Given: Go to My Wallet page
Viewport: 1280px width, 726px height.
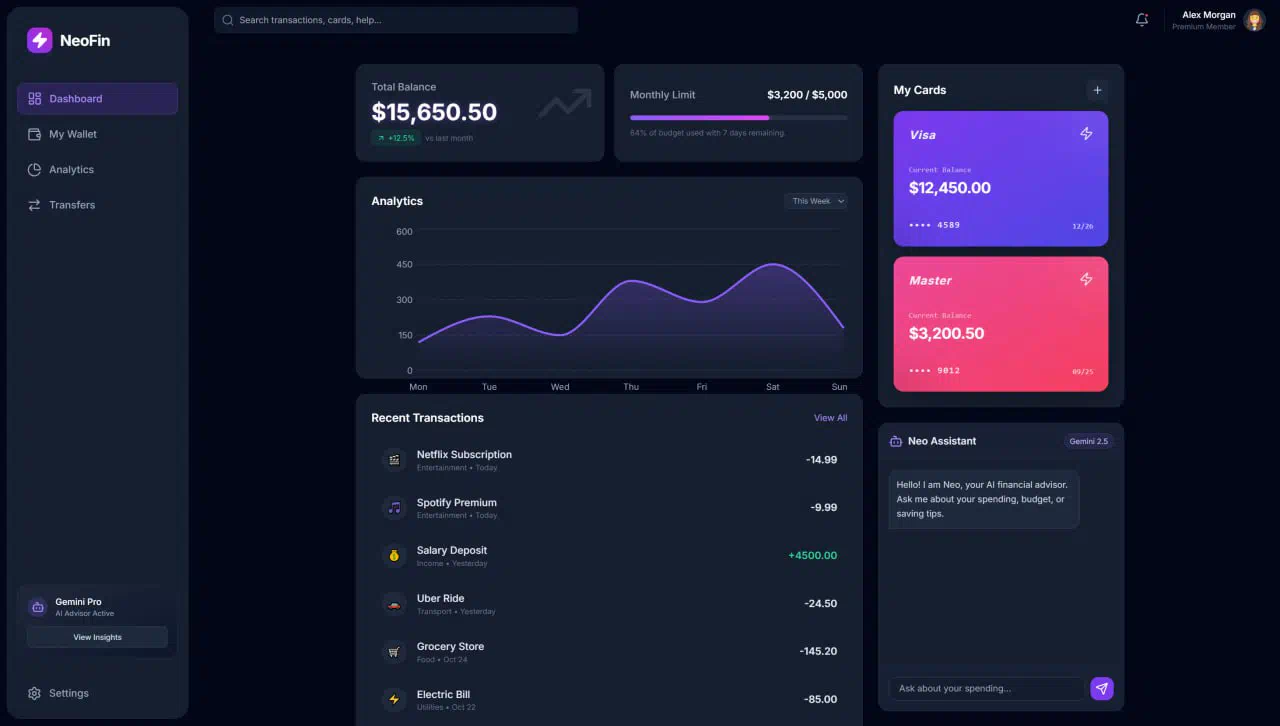Looking at the screenshot, I should pos(72,134).
